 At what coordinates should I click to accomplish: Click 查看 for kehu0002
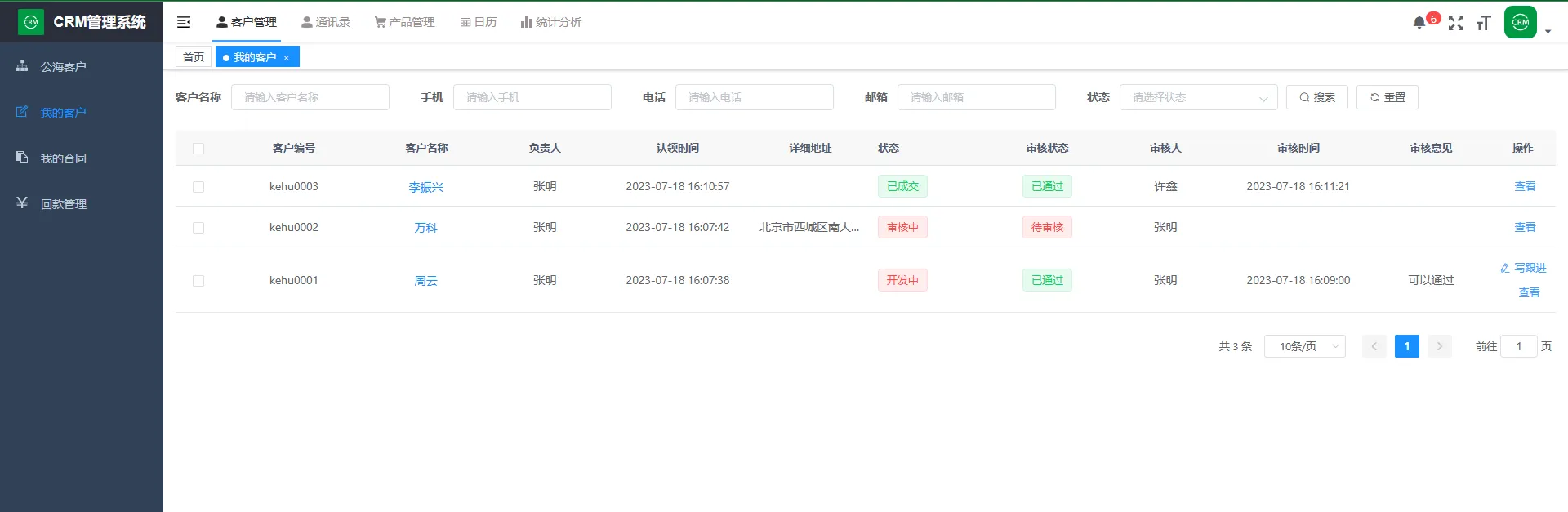[x=1525, y=227]
